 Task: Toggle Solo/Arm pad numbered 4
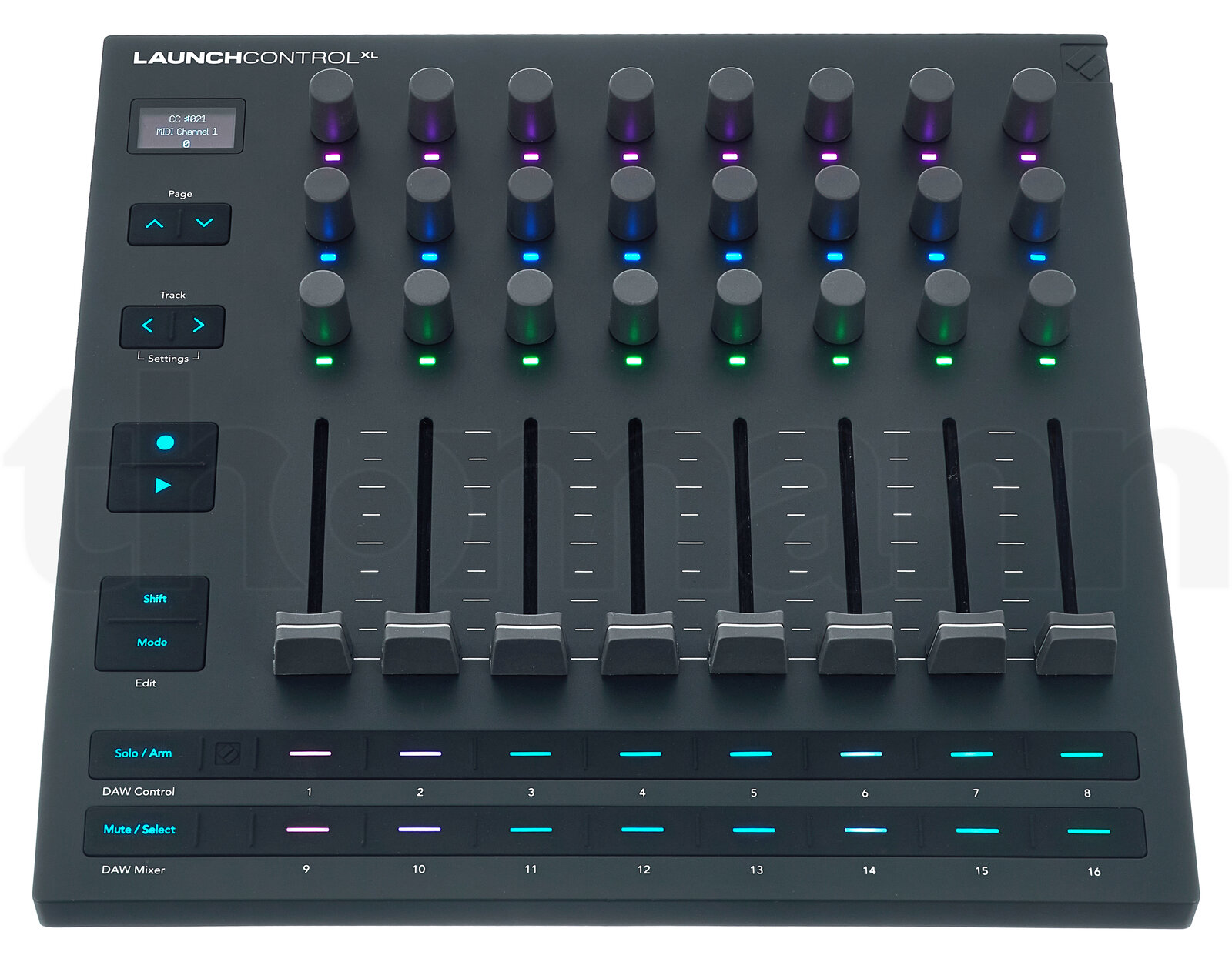coord(641,754)
